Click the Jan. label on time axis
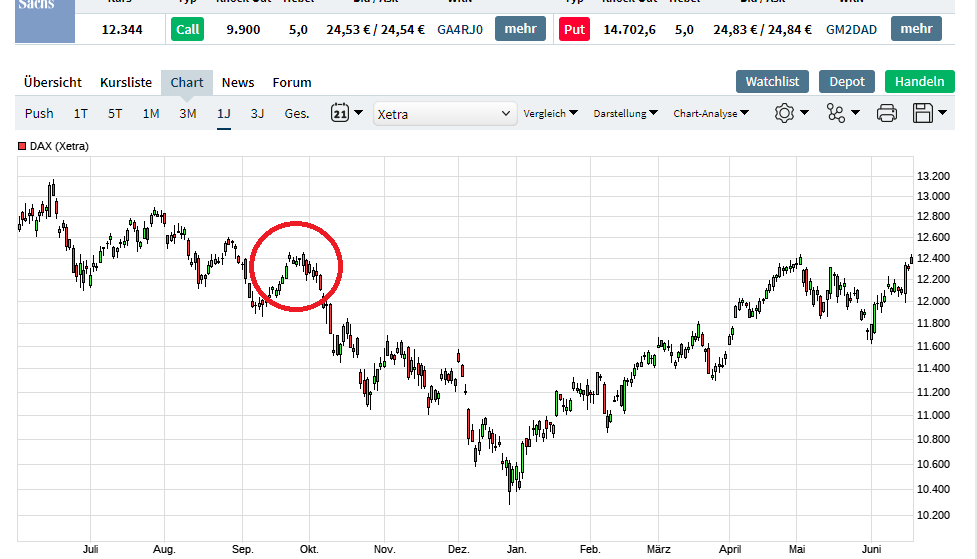 517,549
